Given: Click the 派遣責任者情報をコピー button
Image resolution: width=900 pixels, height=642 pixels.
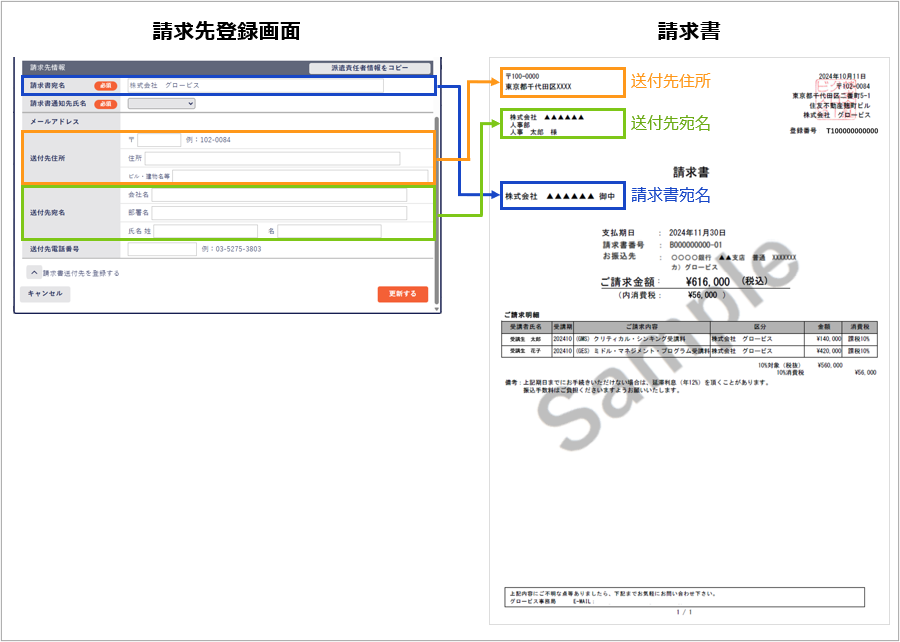Looking at the screenshot, I should tap(369, 68).
